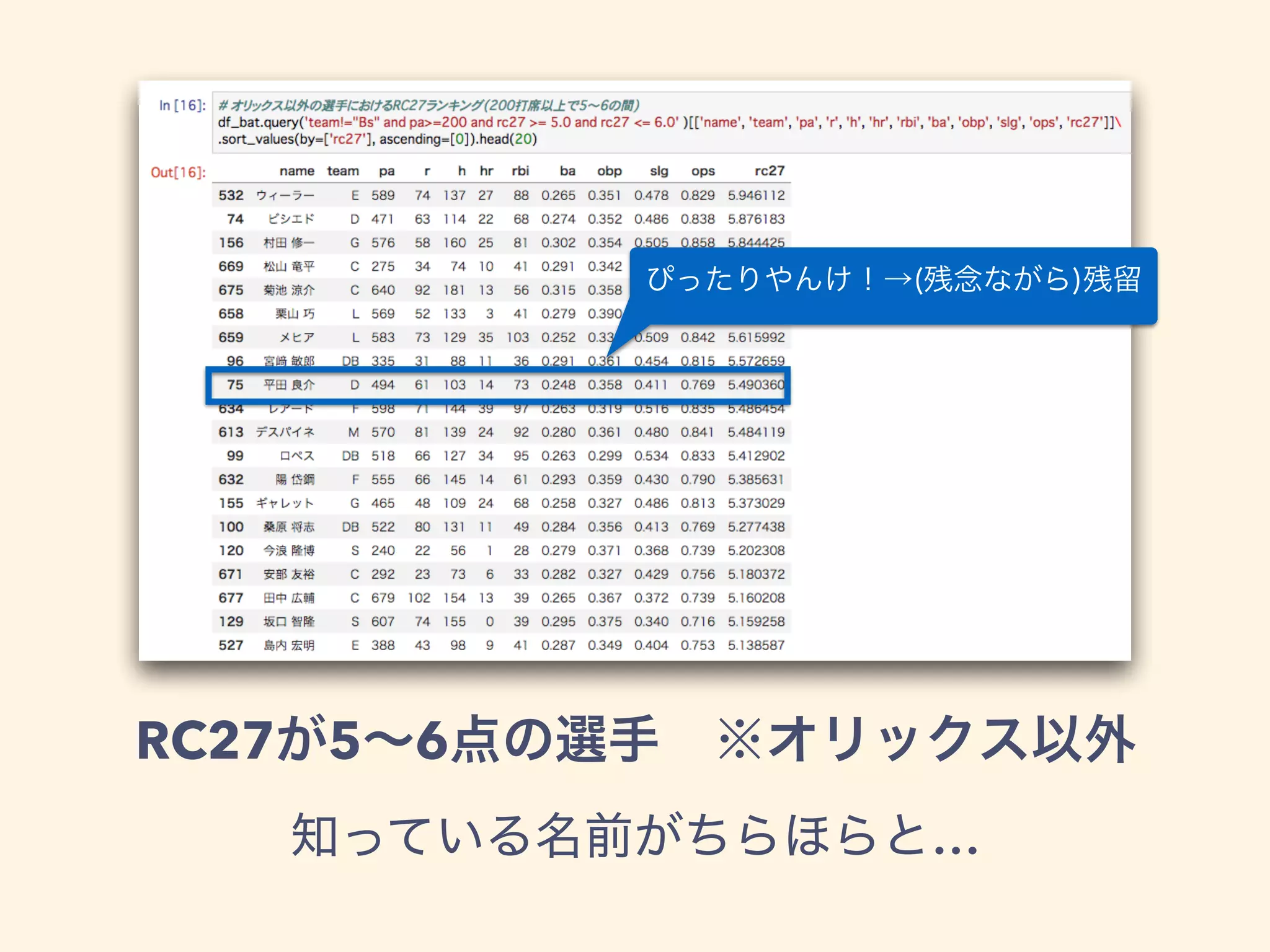Select player name 栗山 巧

point(295,314)
